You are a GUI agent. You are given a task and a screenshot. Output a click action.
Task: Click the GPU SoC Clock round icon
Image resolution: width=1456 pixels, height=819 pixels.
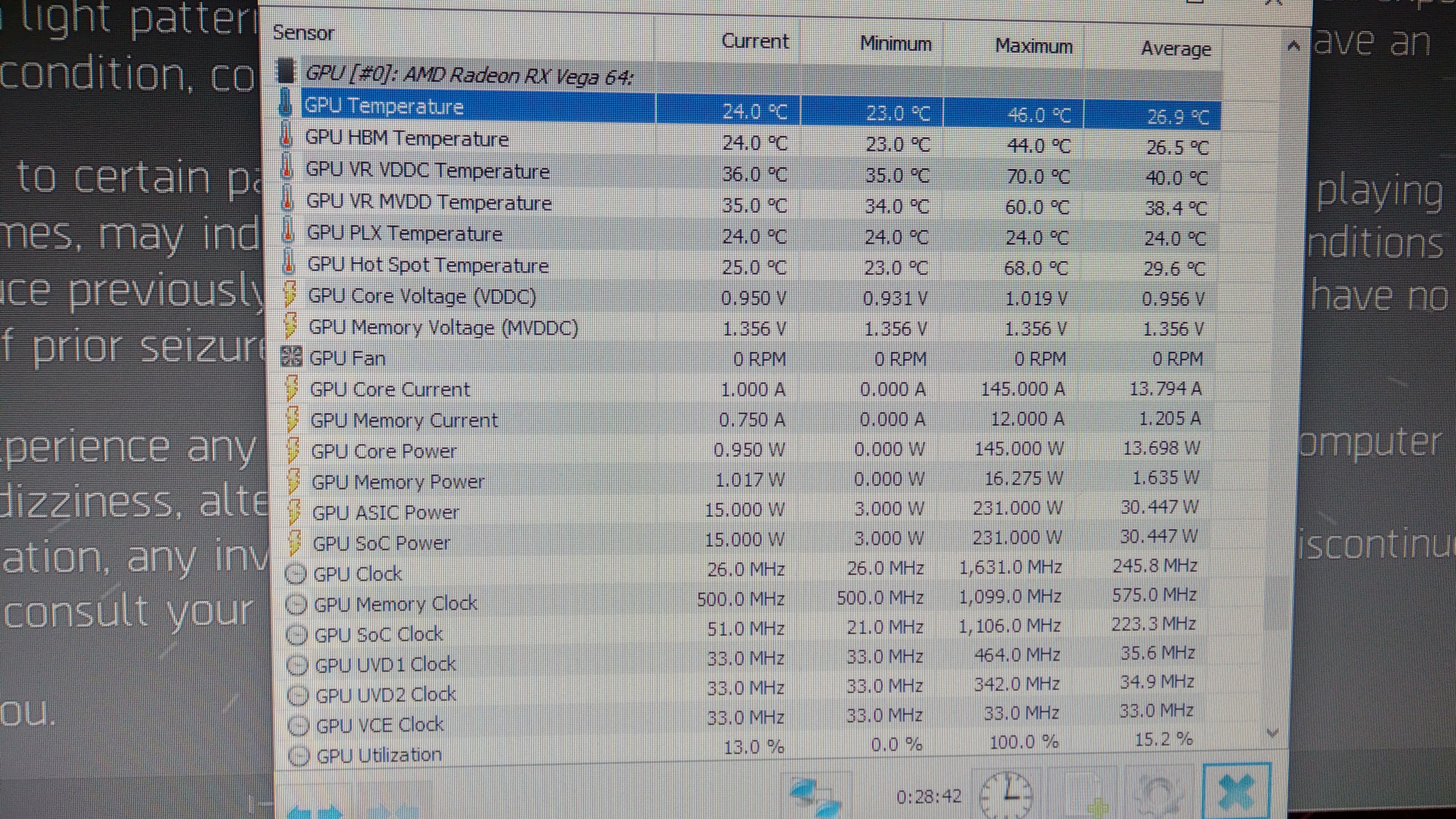click(297, 635)
